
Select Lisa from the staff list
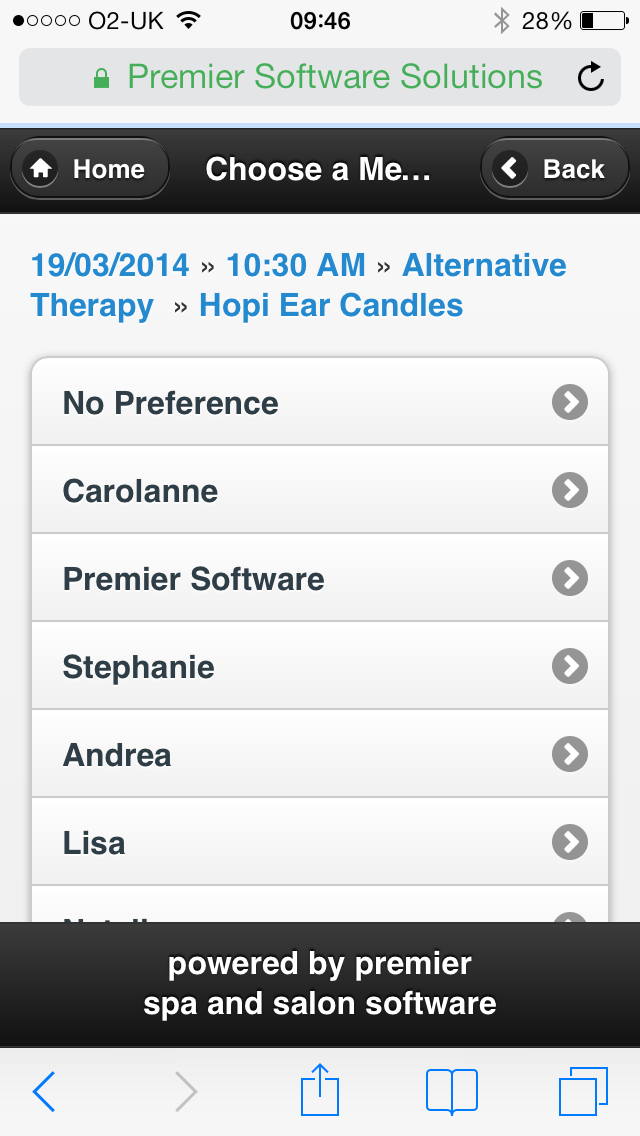[x=94, y=843]
